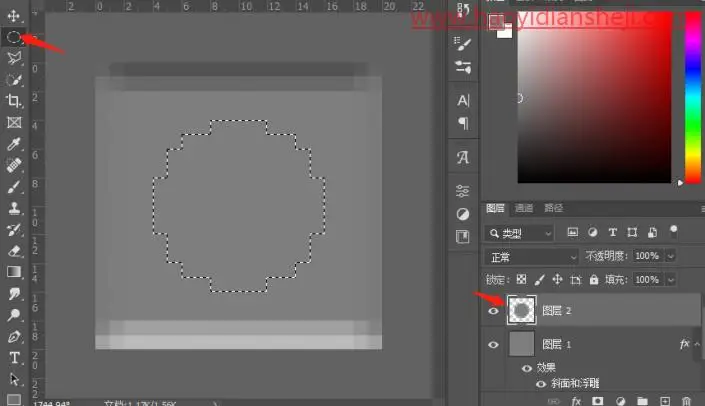Click the hue spectrum slider
This screenshot has height=406, width=705.
(693, 99)
